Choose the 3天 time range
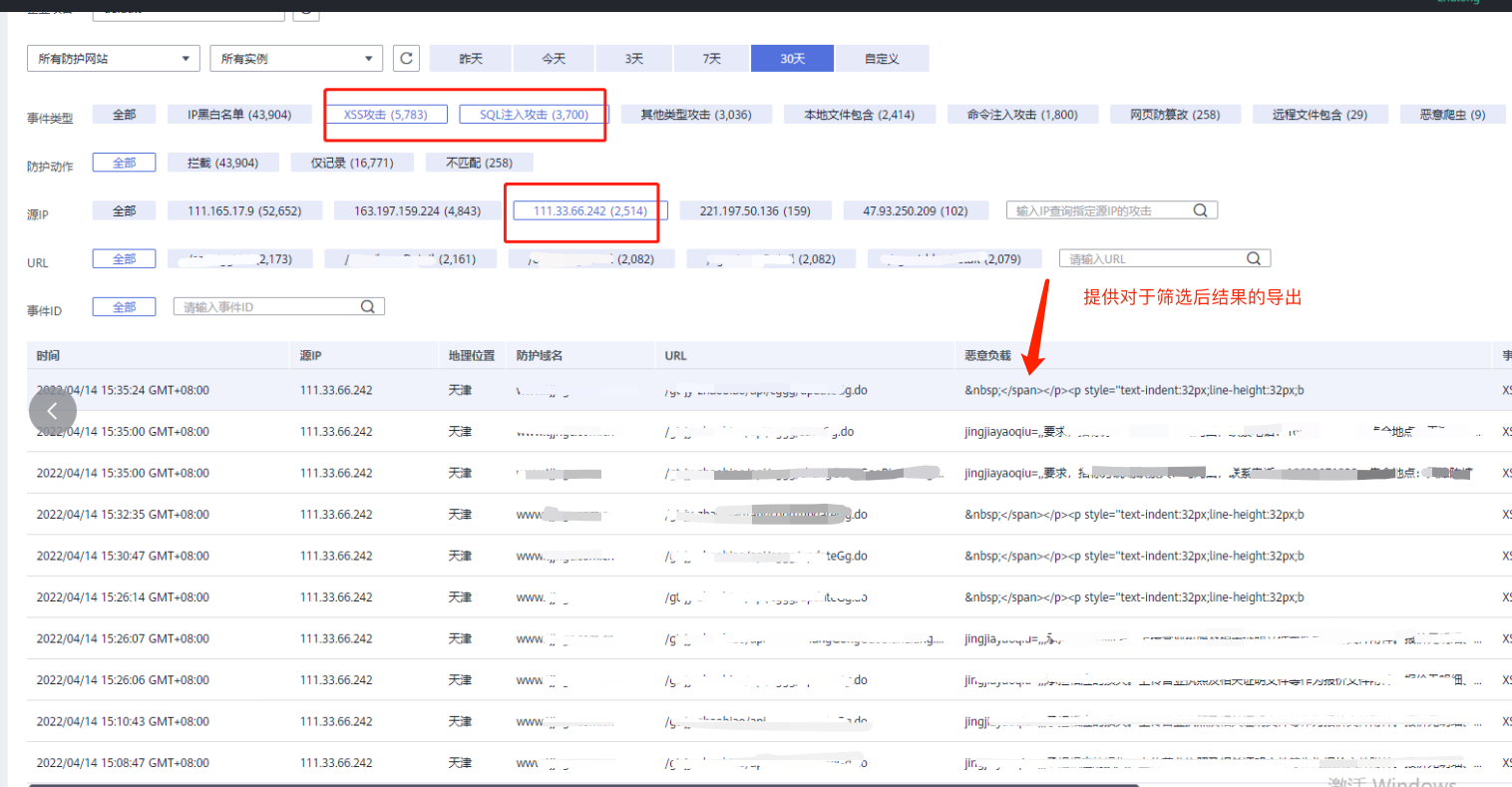This screenshot has width=1512, height=787. tap(634, 59)
